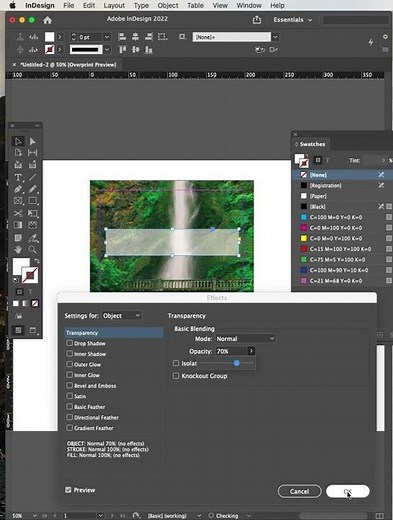393x520 pixels.
Task: Select the Selection tool arrow
Action: coord(18,141)
